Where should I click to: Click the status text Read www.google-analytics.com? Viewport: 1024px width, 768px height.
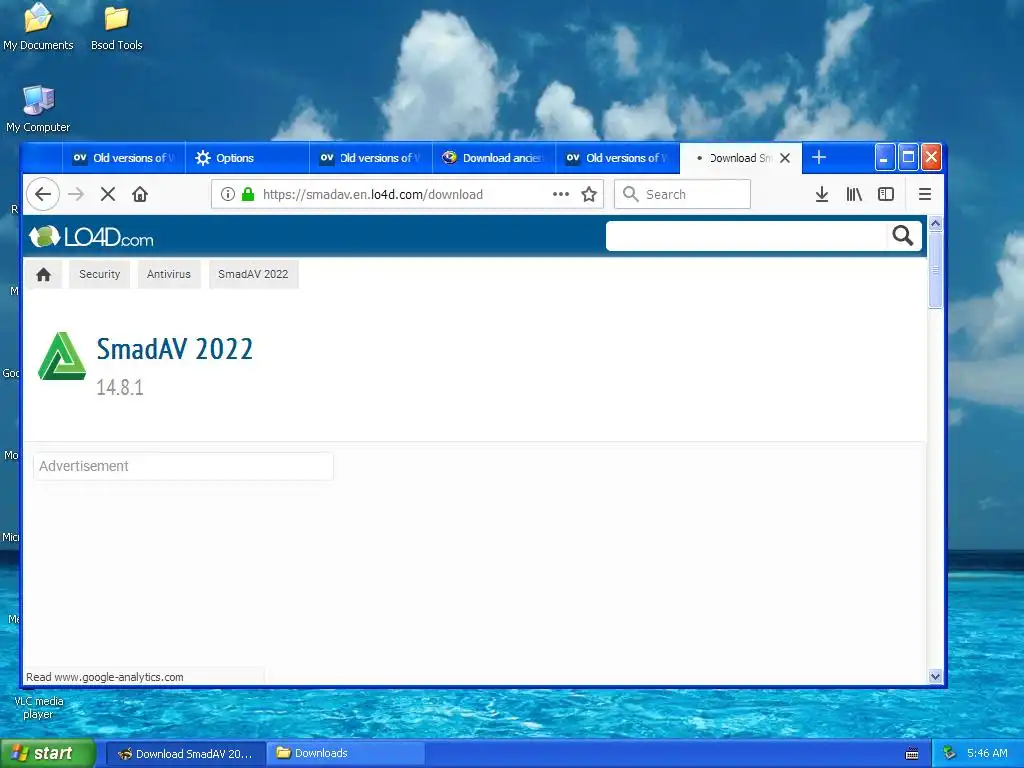(104, 677)
